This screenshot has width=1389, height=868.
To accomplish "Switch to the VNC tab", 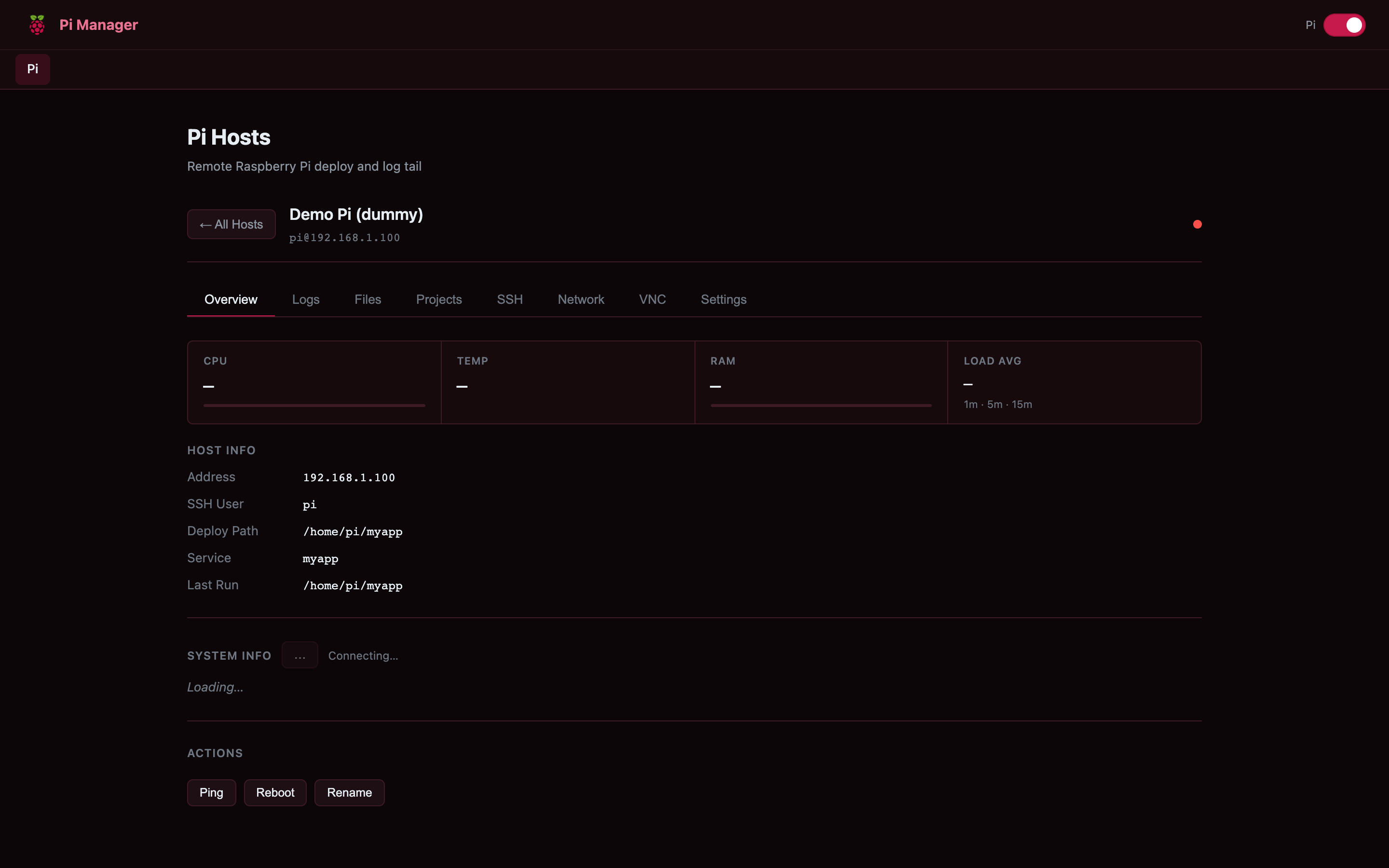I will click(653, 299).
